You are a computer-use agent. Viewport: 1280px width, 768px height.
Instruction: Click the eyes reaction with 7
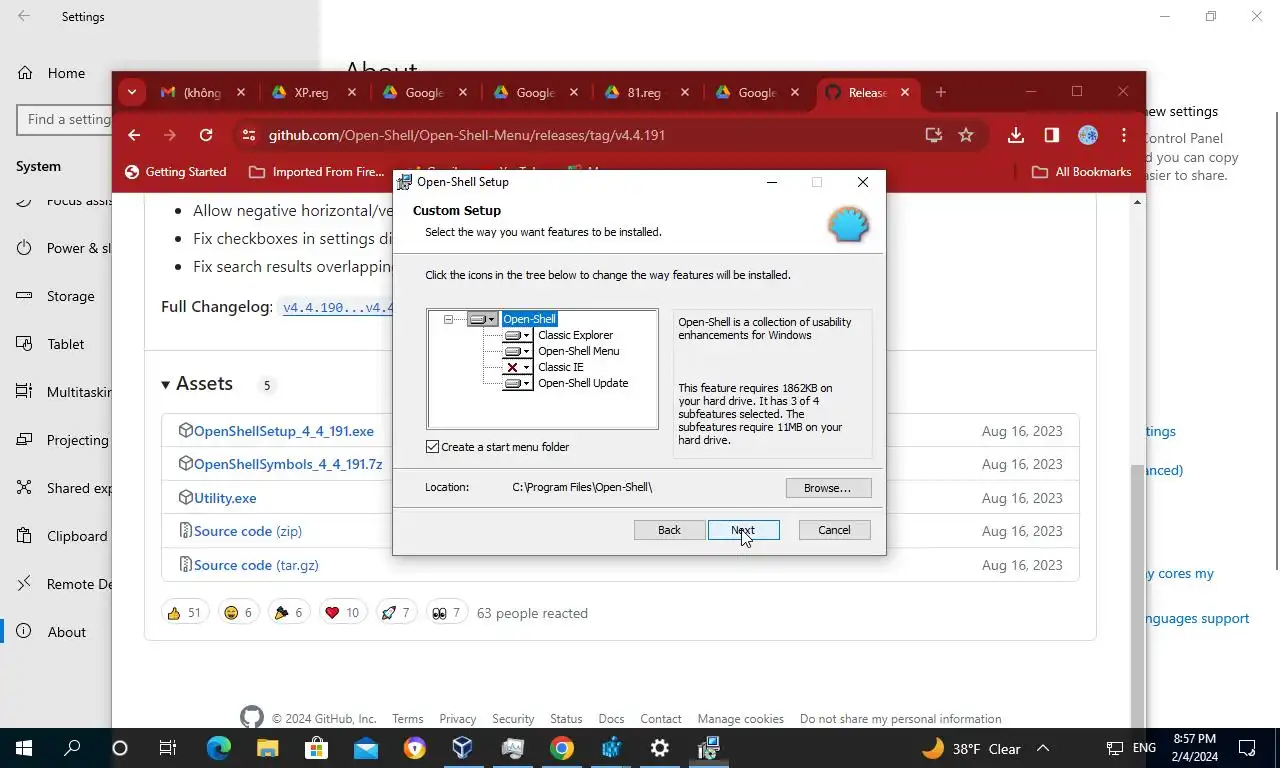pyautogui.click(x=446, y=613)
